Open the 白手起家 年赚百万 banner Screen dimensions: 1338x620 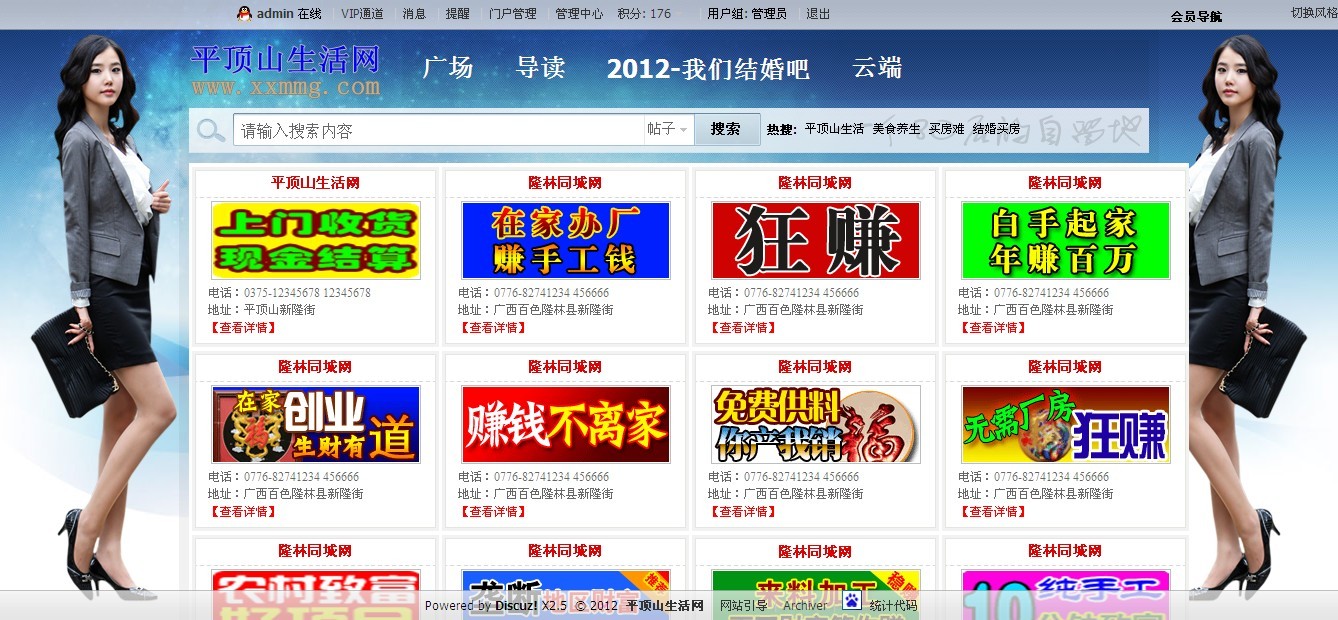1065,240
